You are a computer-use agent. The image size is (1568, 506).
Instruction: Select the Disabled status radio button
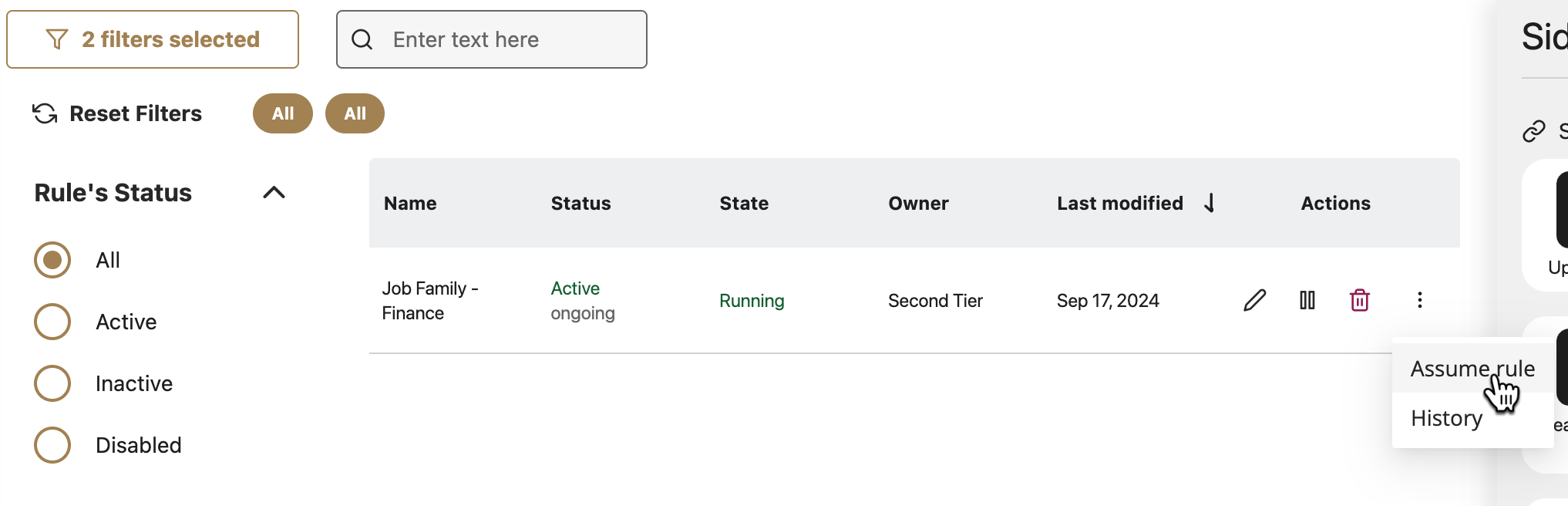click(52, 445)
